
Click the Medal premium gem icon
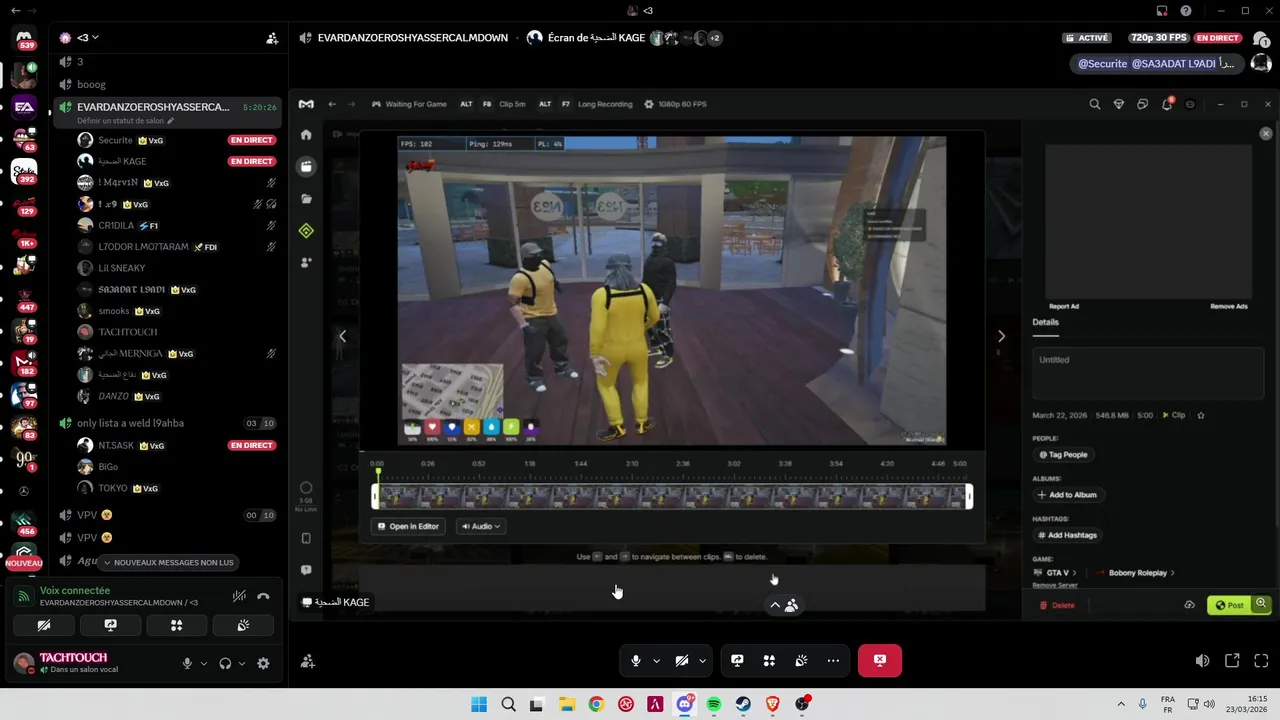1118,104
